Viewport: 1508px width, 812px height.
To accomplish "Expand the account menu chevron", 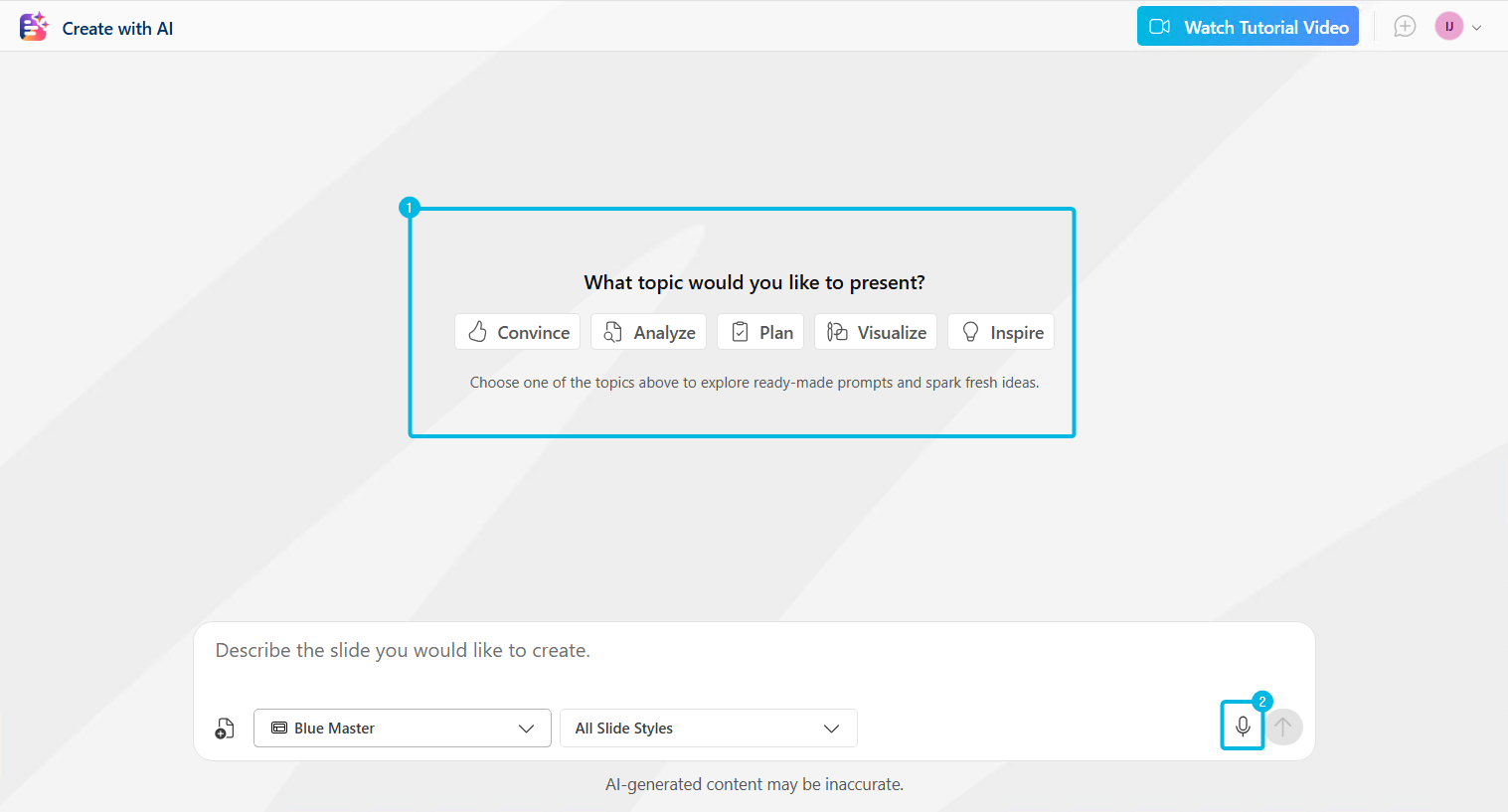I will pos(1477,28).
